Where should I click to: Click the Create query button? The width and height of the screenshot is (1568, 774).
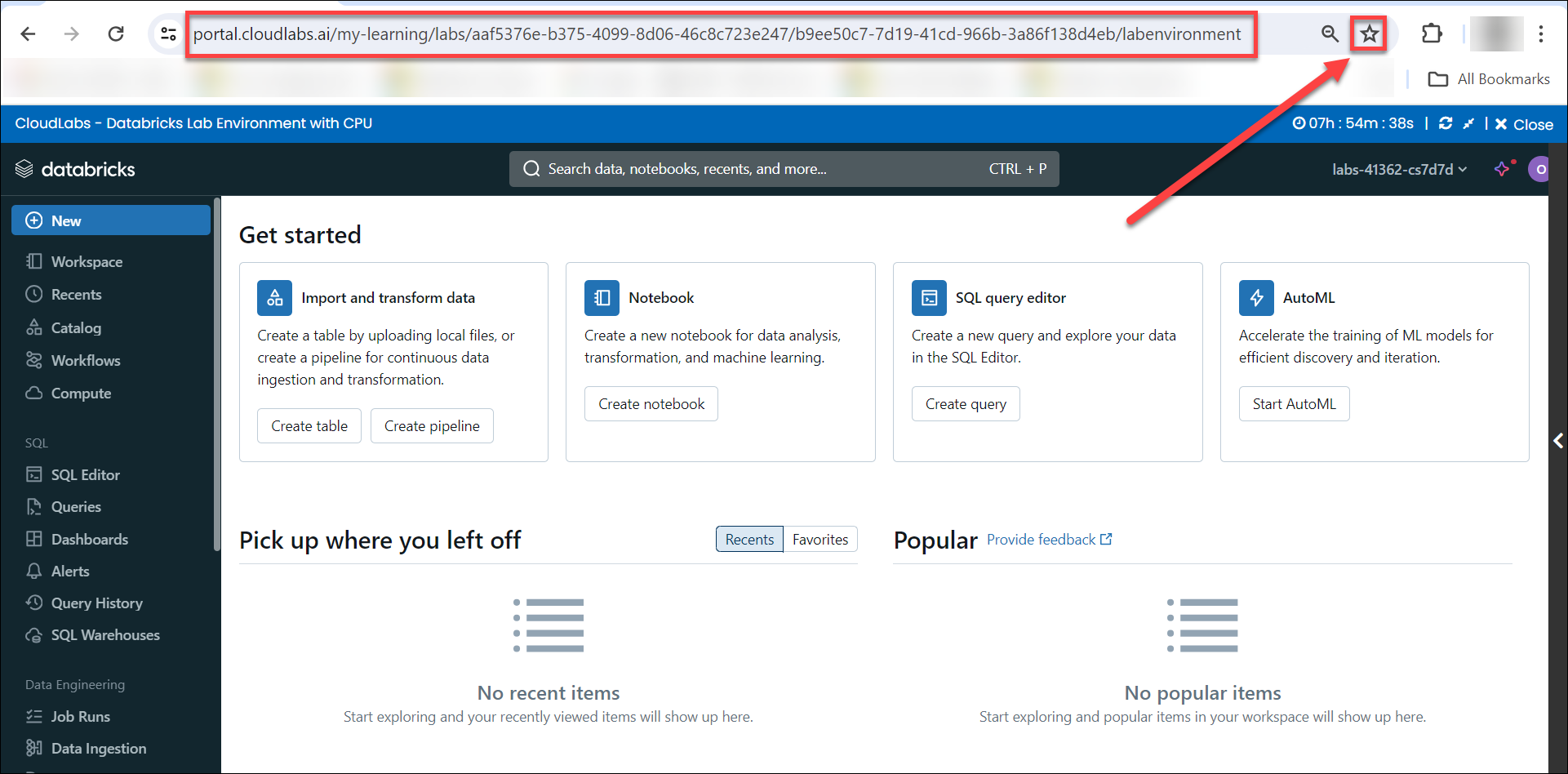coord(966,404)
